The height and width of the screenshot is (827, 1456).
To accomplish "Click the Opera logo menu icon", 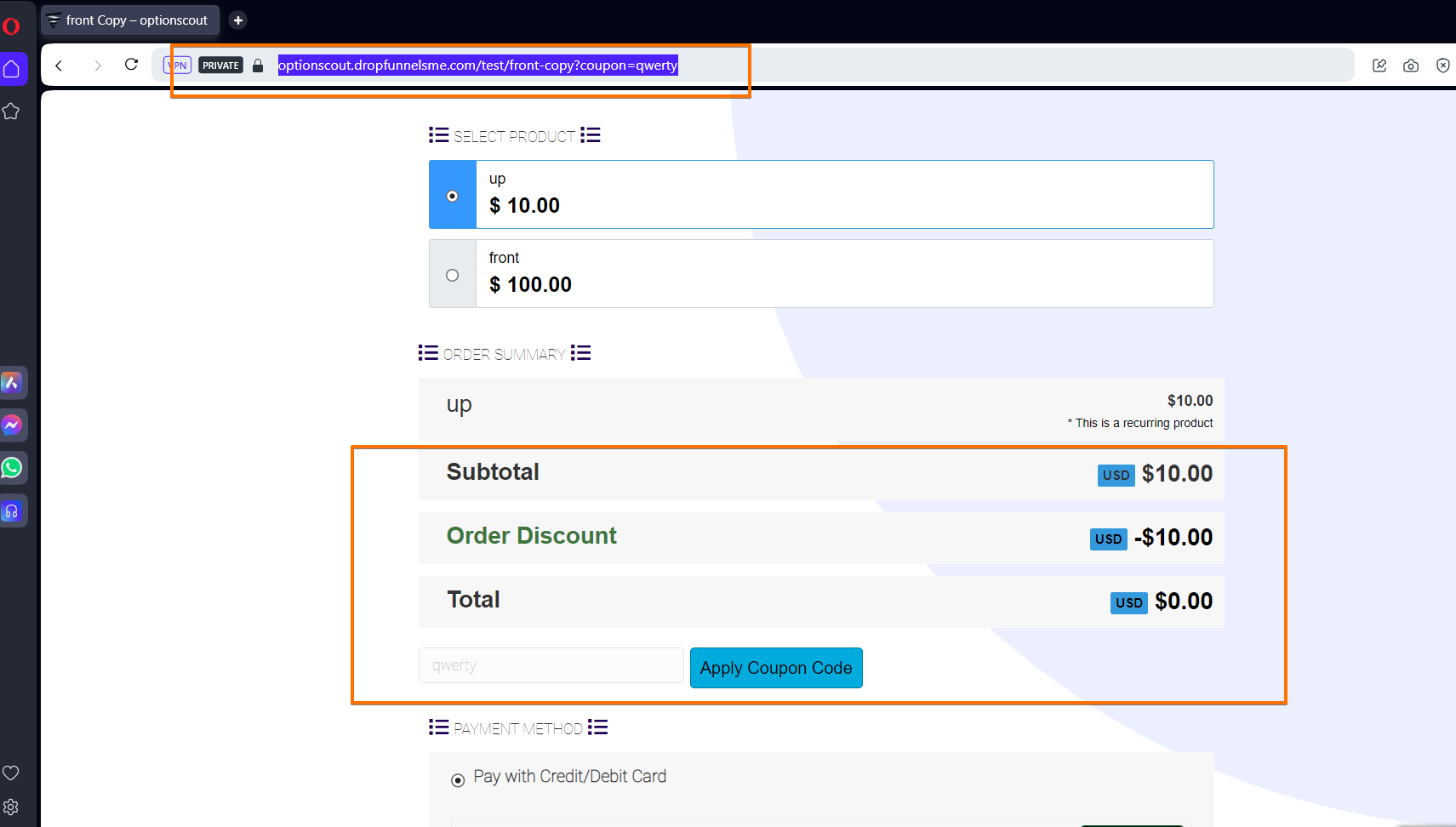I will (11, 26).
